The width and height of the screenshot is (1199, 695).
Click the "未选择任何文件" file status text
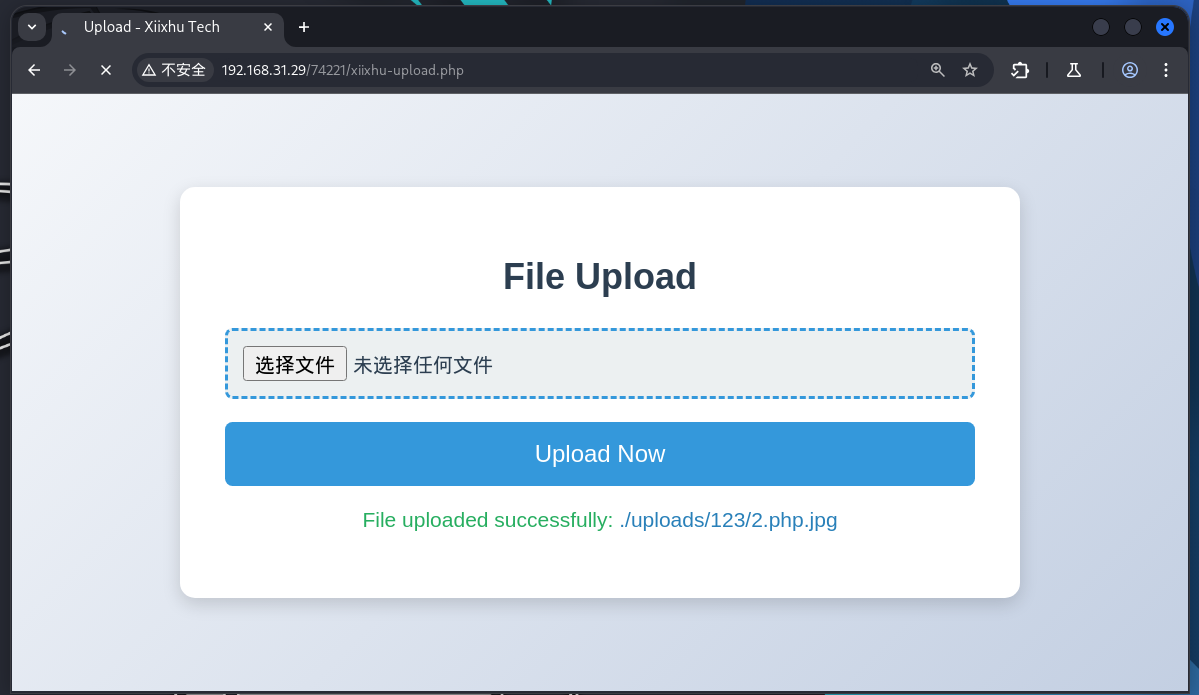pyautogui.click(x=423, y=364)
